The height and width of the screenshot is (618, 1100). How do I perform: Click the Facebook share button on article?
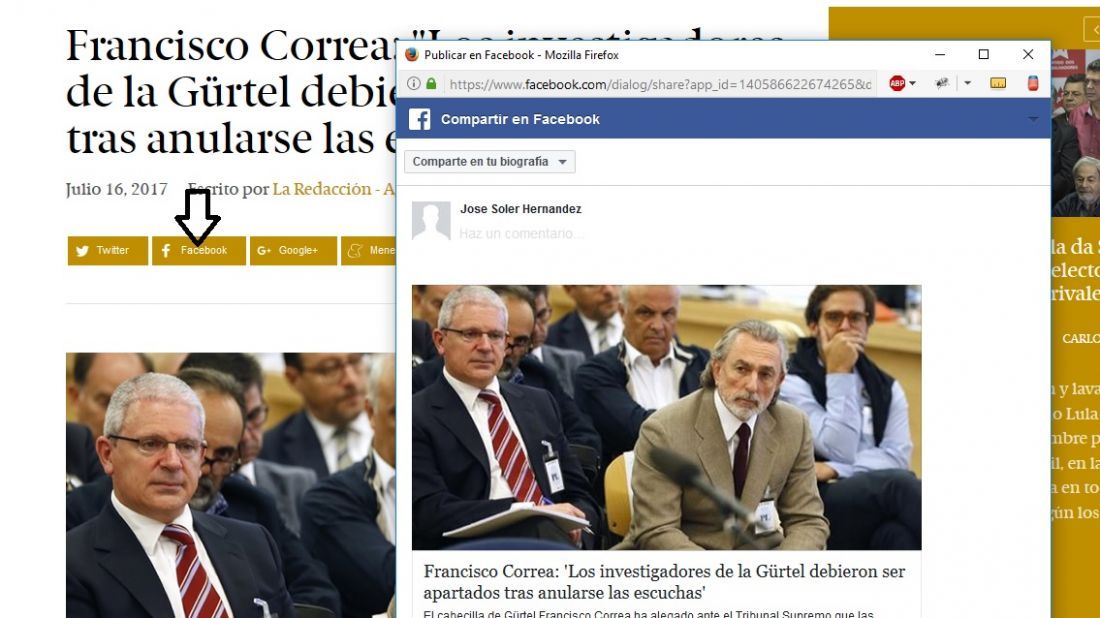(199, 250)
